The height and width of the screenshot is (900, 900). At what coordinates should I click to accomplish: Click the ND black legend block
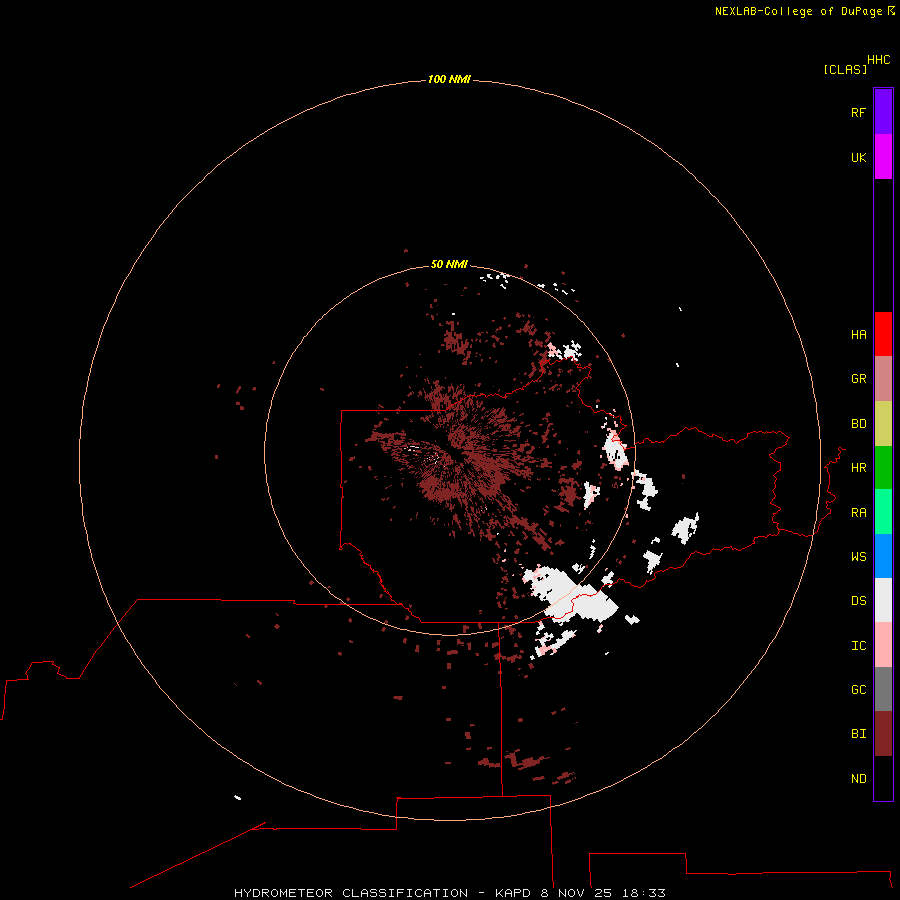pos(883,778)
